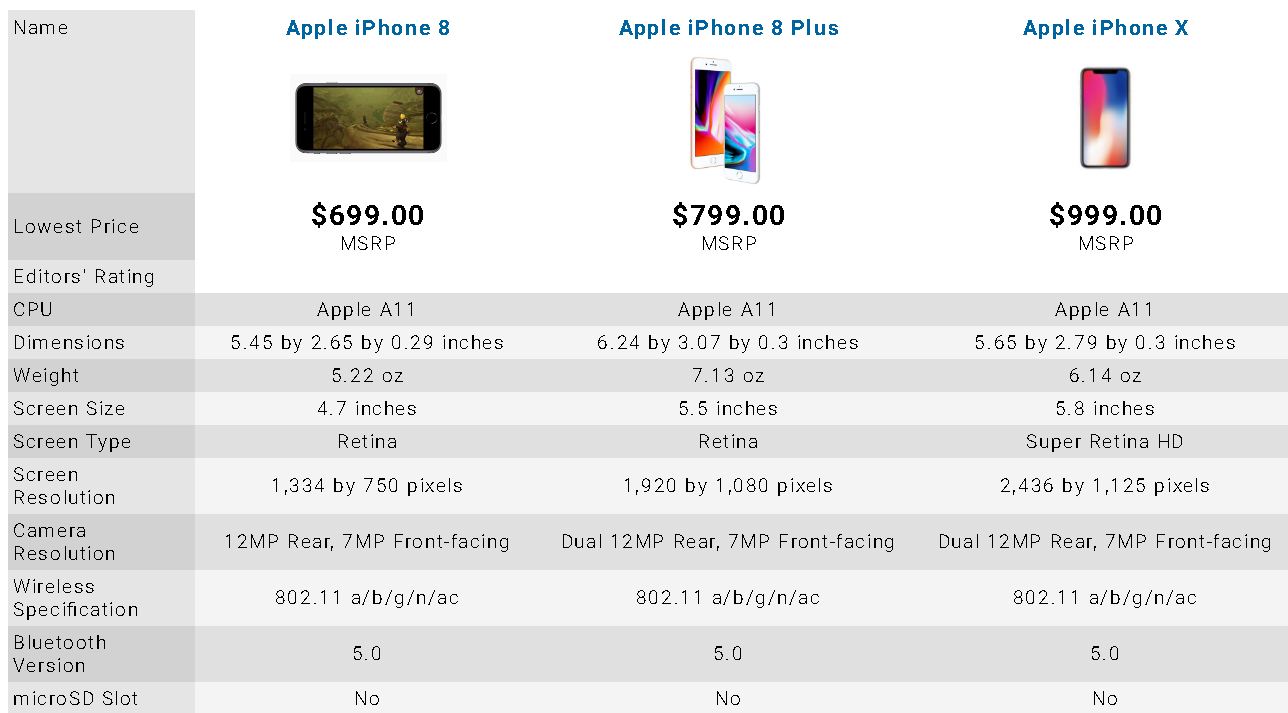Select the Editors' Rating row label
The width and height of the screenshot is (1288, 713).
[x=84, y=277]
